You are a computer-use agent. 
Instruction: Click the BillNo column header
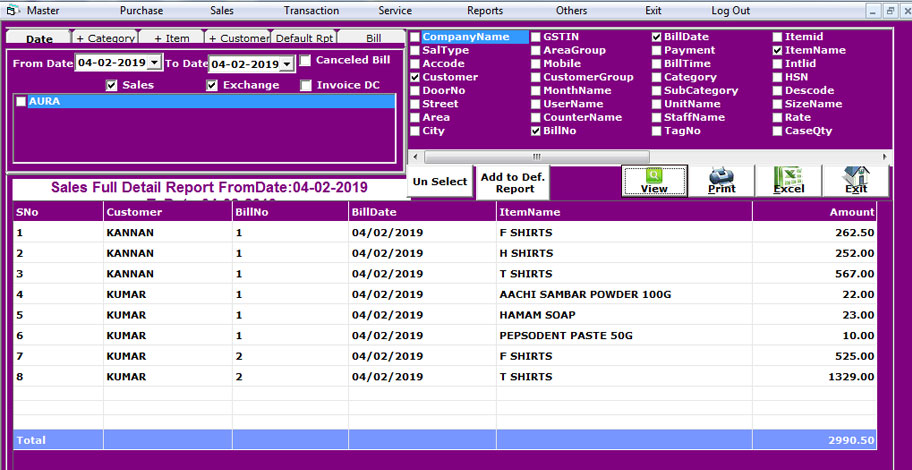coord(290,212)
